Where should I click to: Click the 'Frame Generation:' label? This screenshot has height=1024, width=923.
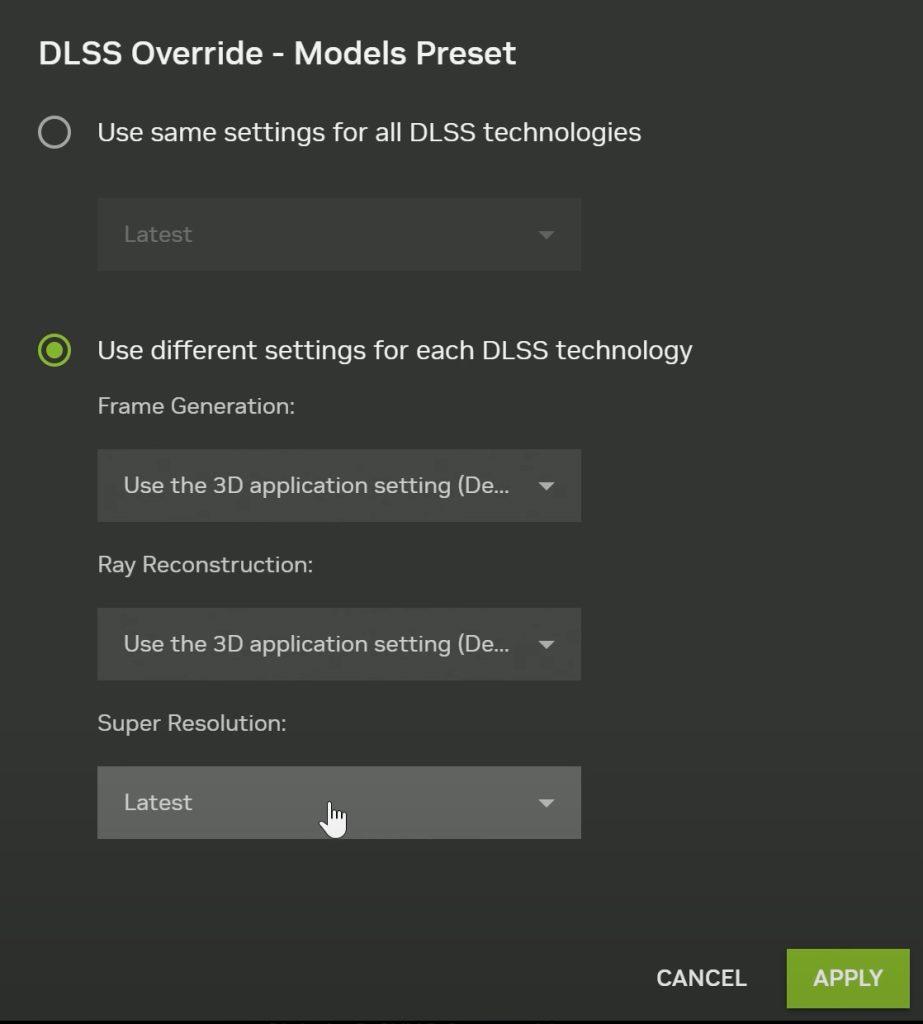pos(196,406)
